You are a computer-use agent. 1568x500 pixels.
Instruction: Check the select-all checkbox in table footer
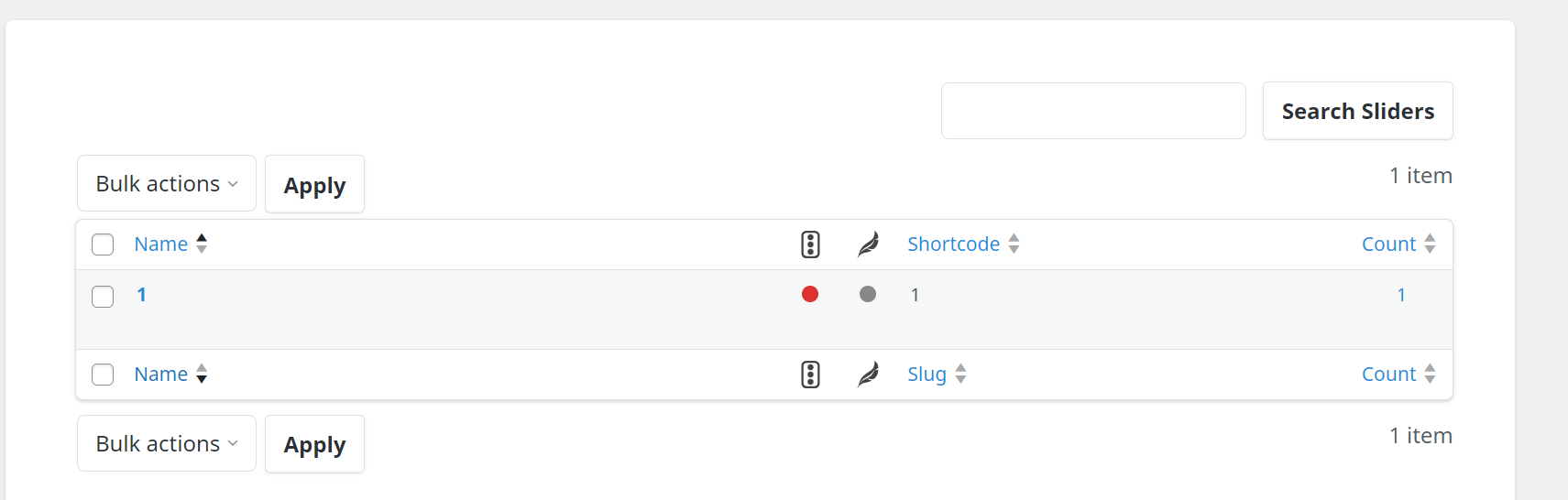pos(103,375)
